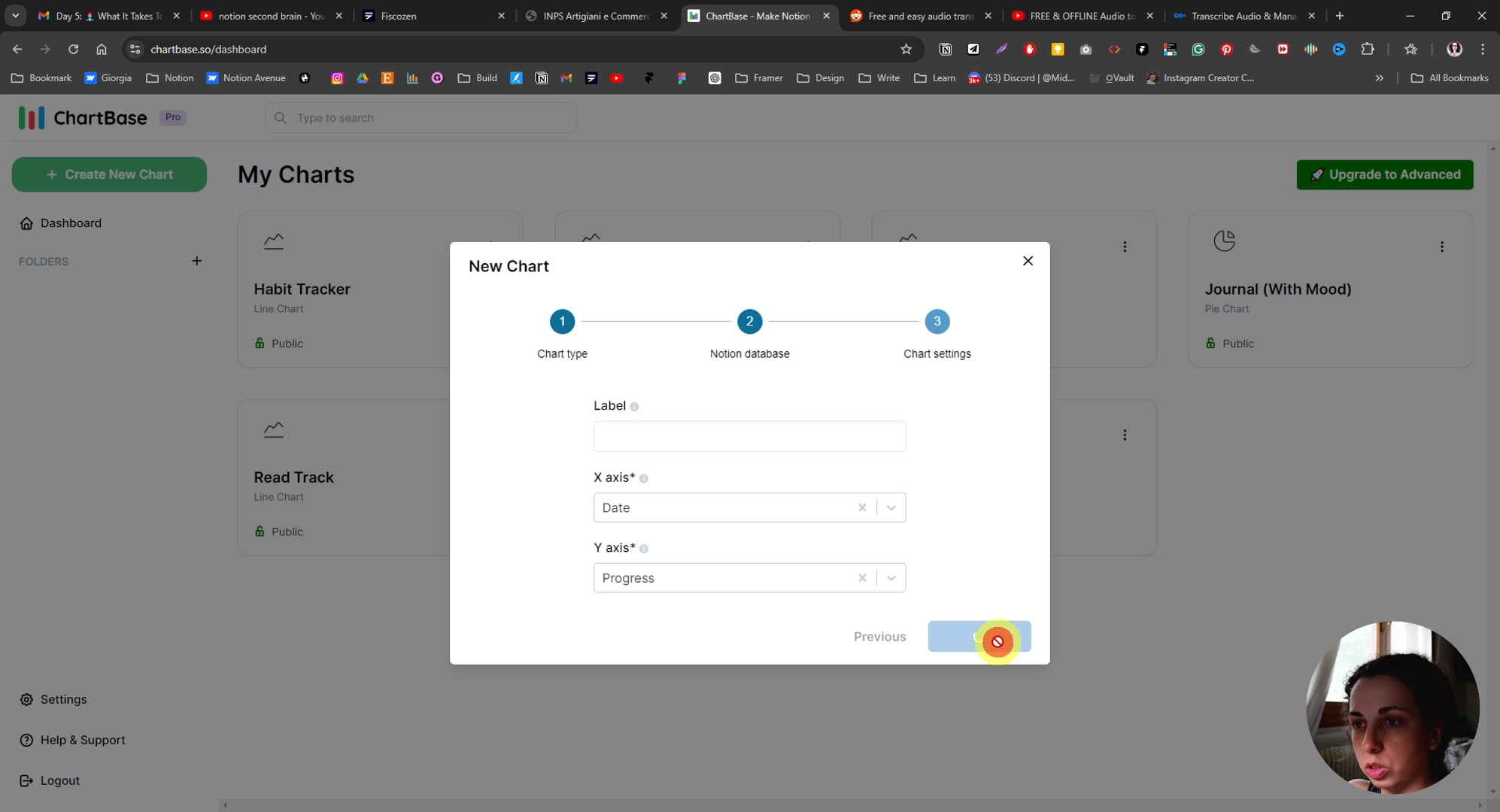Click the Logout icon

coord(26,780)
